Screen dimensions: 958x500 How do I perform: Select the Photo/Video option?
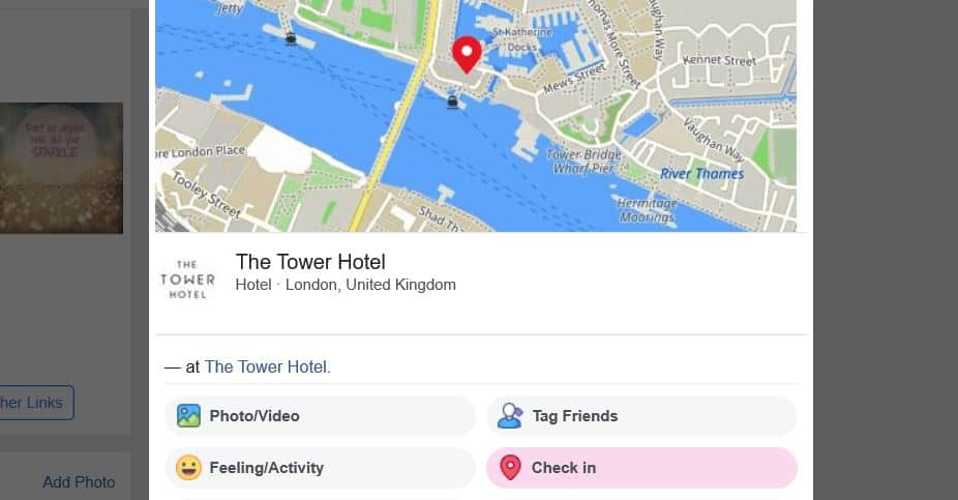(x=320, y=416)
